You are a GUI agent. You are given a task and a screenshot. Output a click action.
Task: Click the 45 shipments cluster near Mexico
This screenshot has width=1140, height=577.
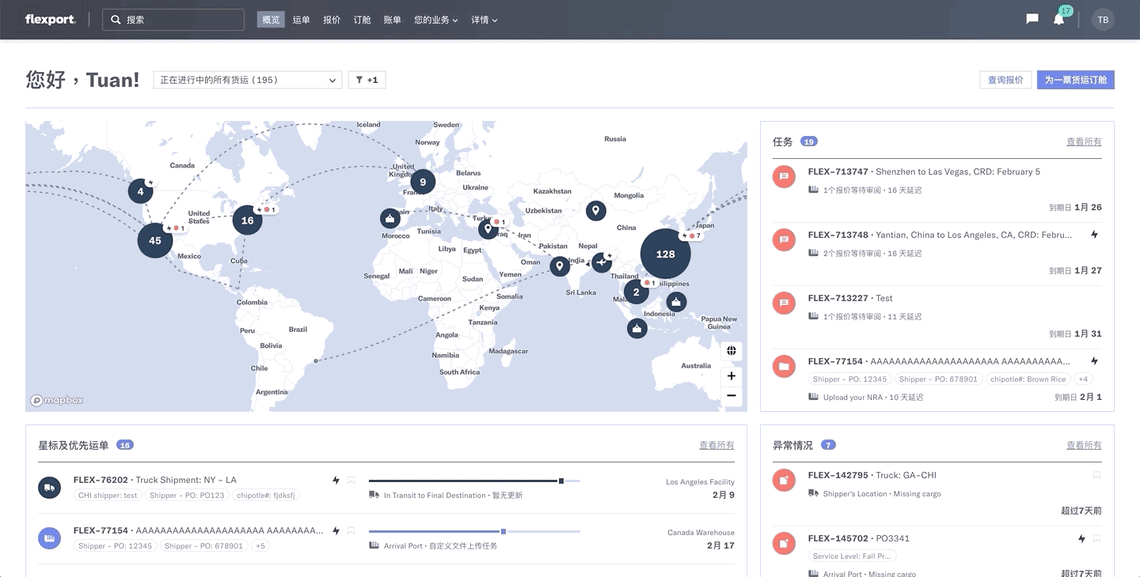click(155, 241)
